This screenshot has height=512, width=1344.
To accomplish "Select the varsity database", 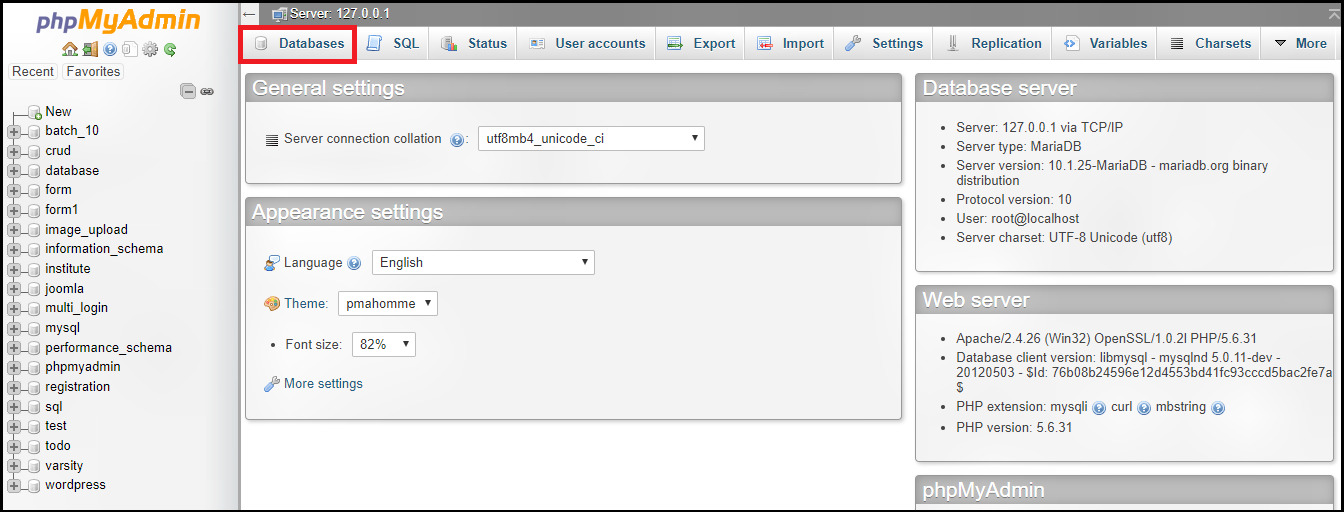I will (64, 466).
